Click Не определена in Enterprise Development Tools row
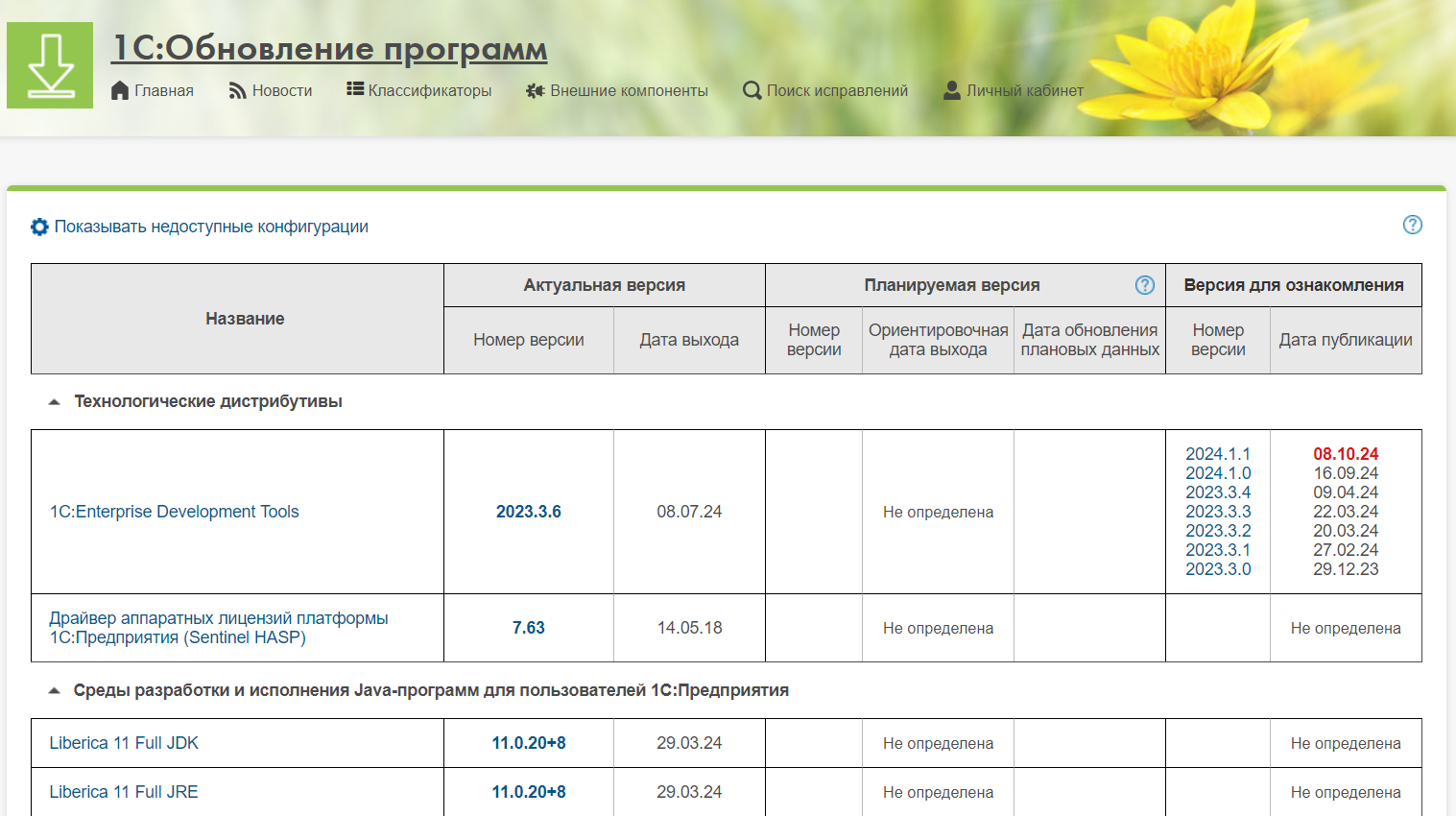Screen dimensions: 1456x816 click(x=938, y=513)
